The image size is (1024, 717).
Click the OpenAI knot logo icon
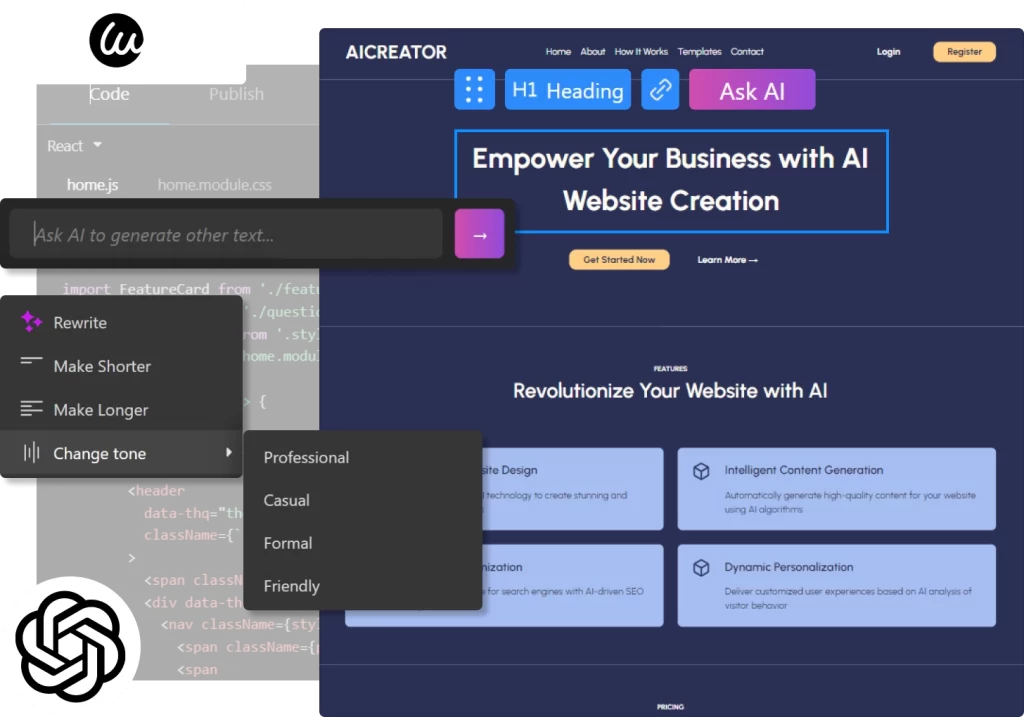70,646
